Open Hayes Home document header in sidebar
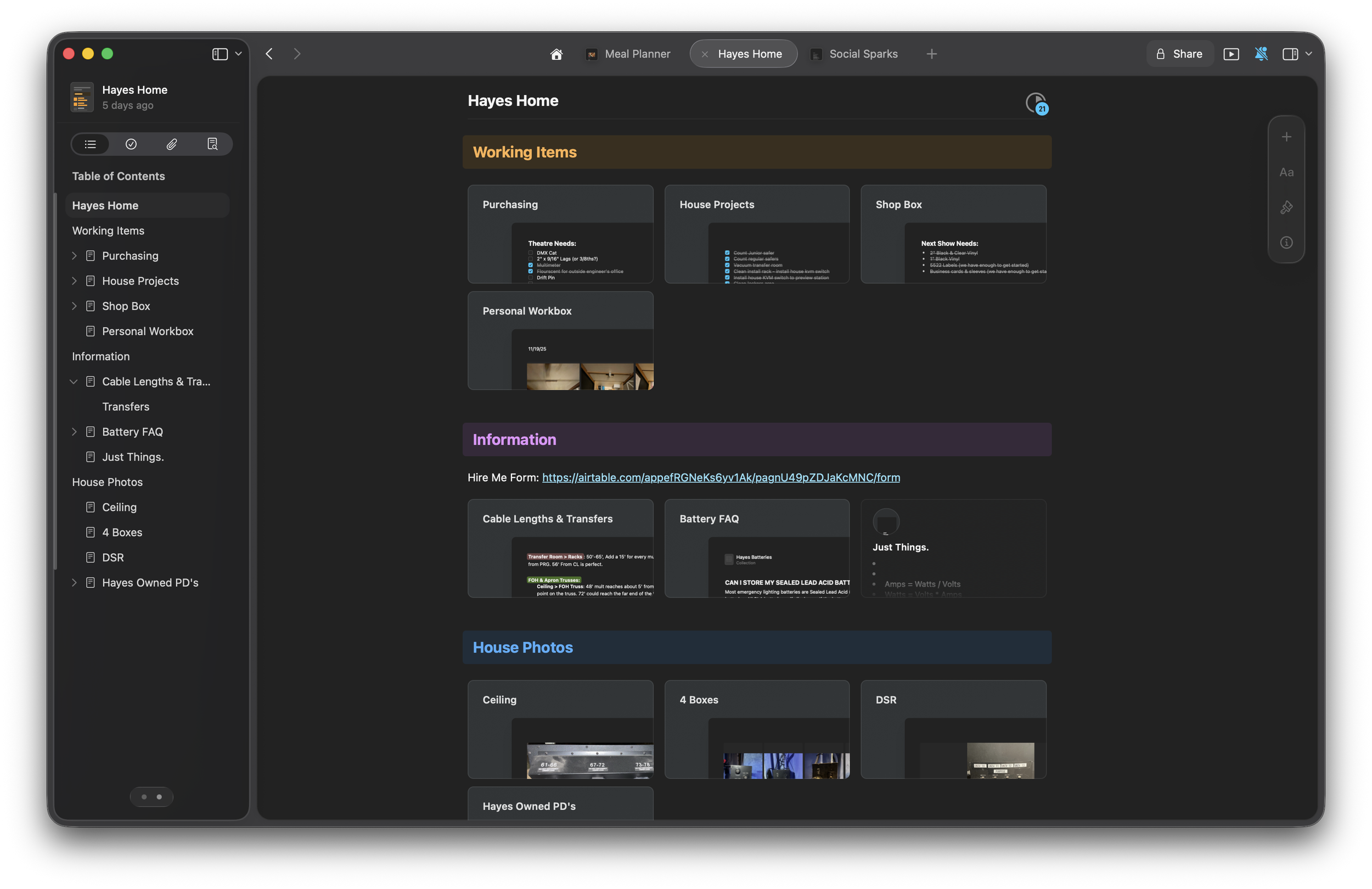The image size is (1372, 889). pyautogui.click(x=147, y=97)
